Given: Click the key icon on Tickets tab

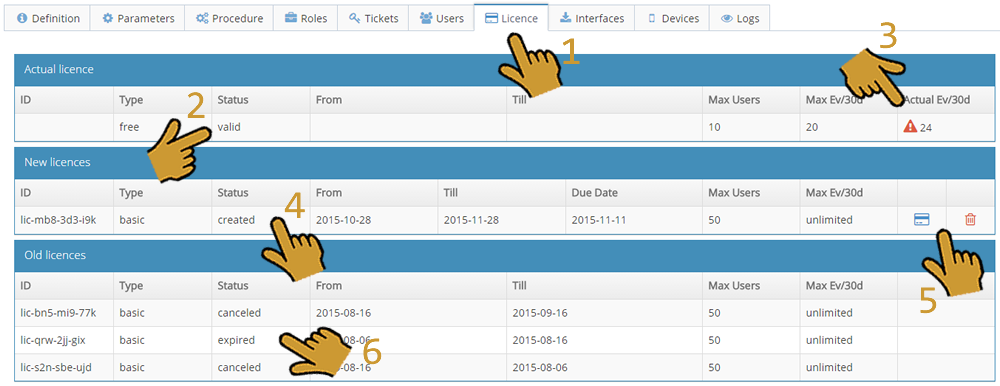Looking at the screenshot, I should point(355,19).
